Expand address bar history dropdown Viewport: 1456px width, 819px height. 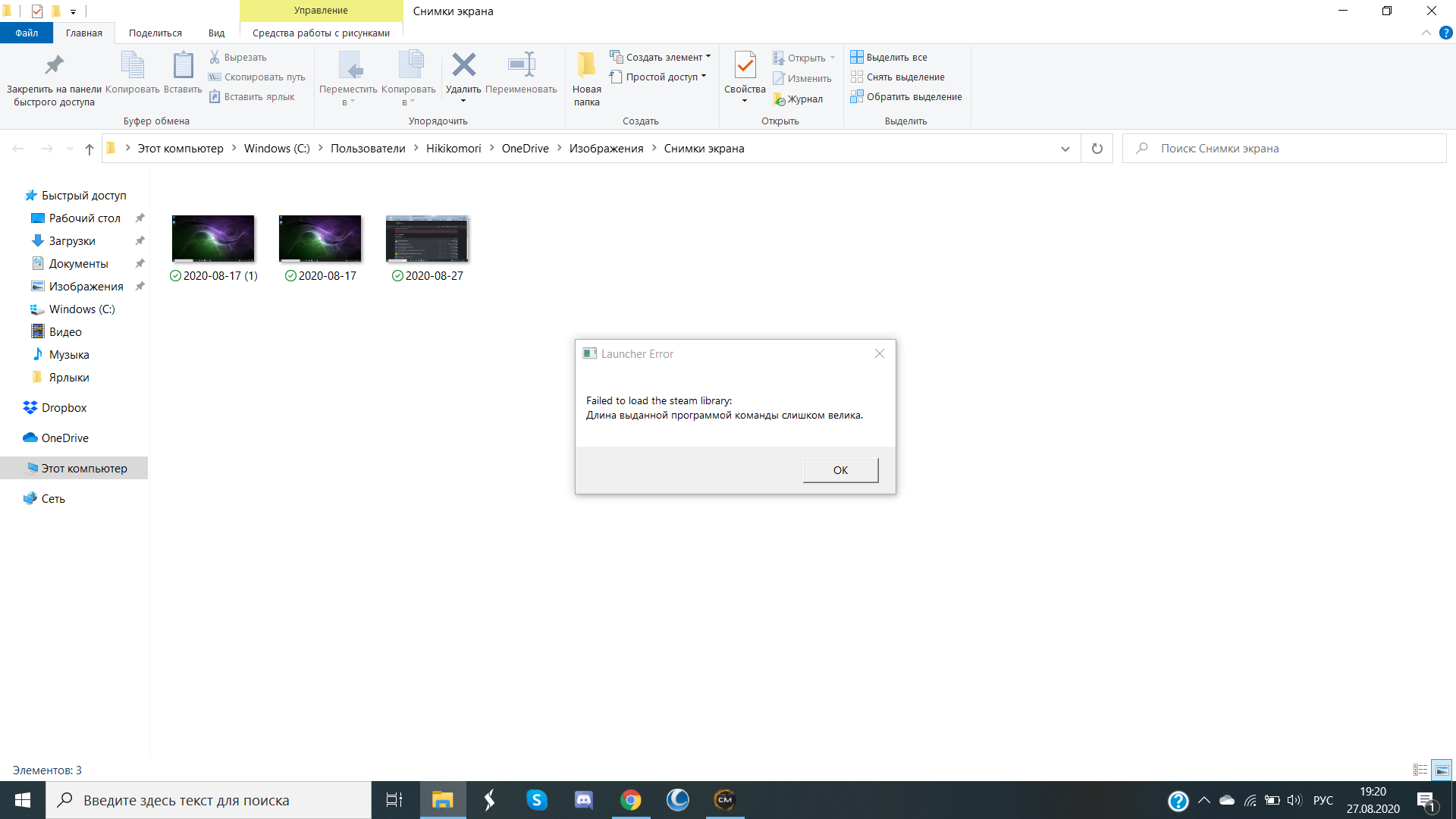point(1065,149)
